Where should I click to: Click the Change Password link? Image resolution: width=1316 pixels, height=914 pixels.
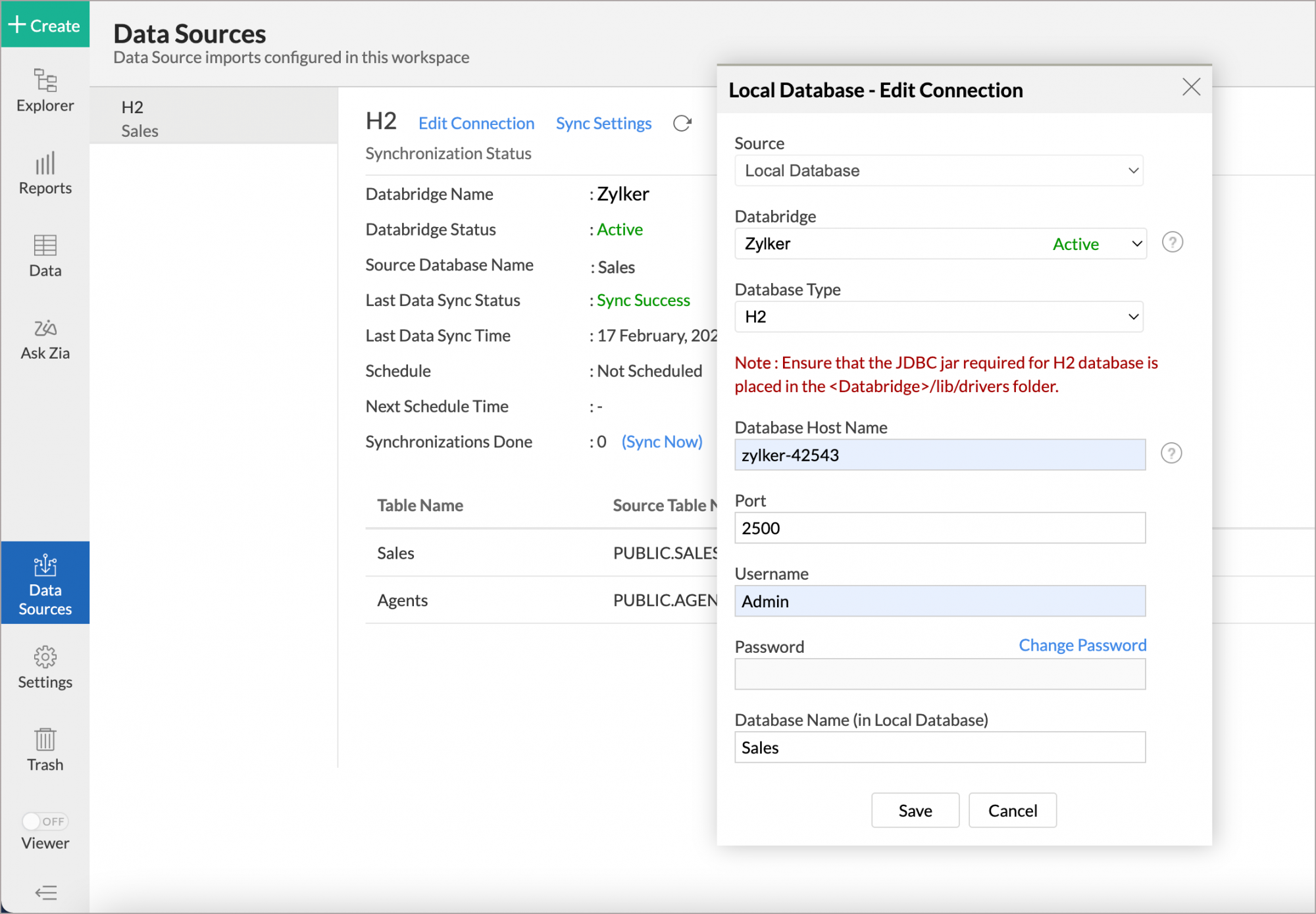(1082, 645)
